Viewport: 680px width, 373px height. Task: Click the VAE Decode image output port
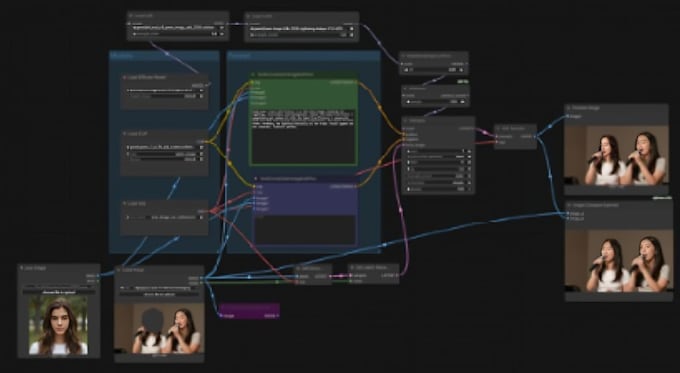click(534, 136)
